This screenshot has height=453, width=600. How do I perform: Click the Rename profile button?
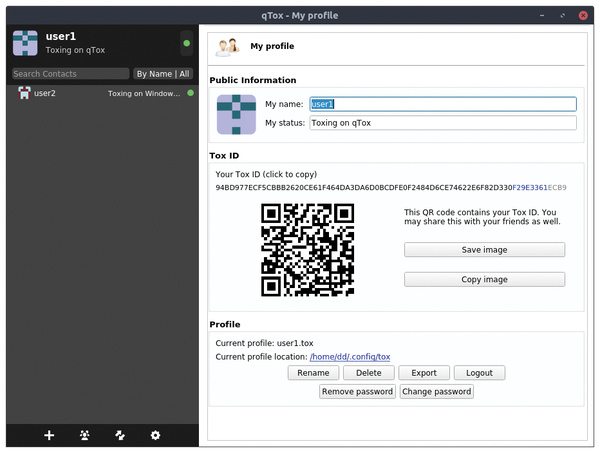click(x=313, y=373)
